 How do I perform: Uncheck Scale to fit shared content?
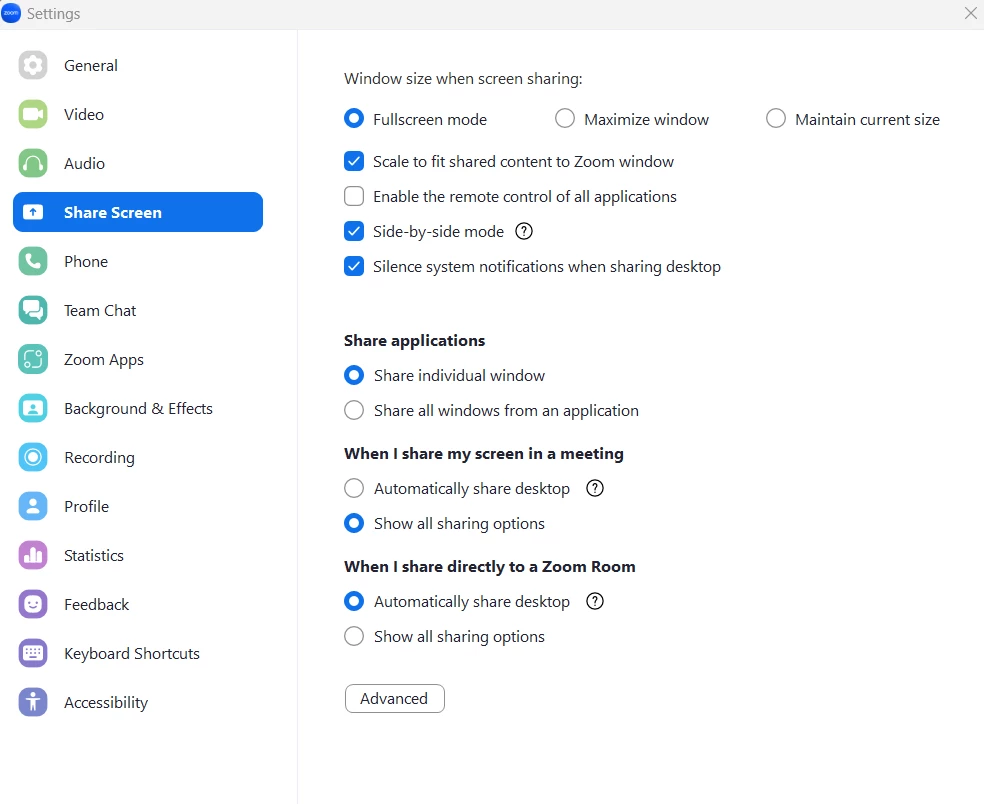(354, 161)
